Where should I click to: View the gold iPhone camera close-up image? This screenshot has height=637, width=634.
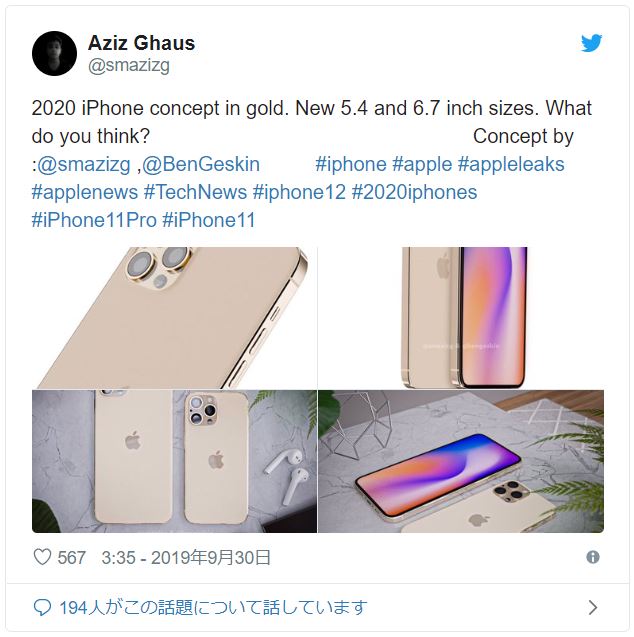174,318
